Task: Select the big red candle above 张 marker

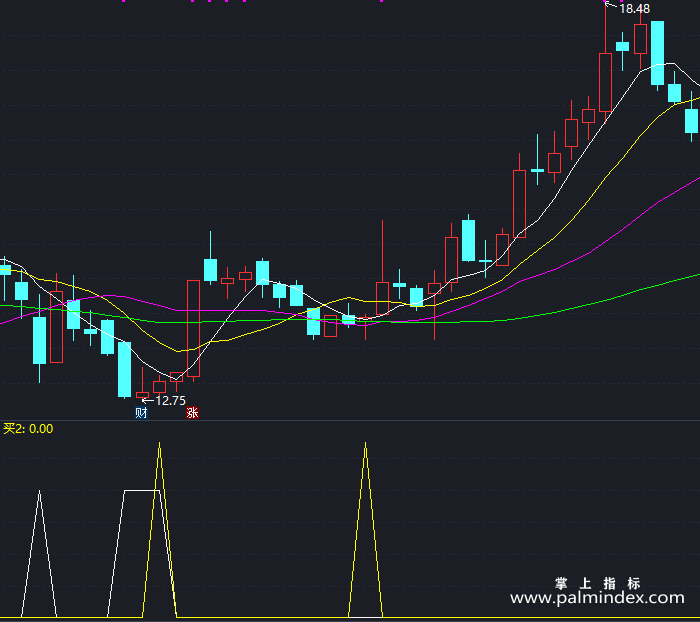Action: (193, 328)
